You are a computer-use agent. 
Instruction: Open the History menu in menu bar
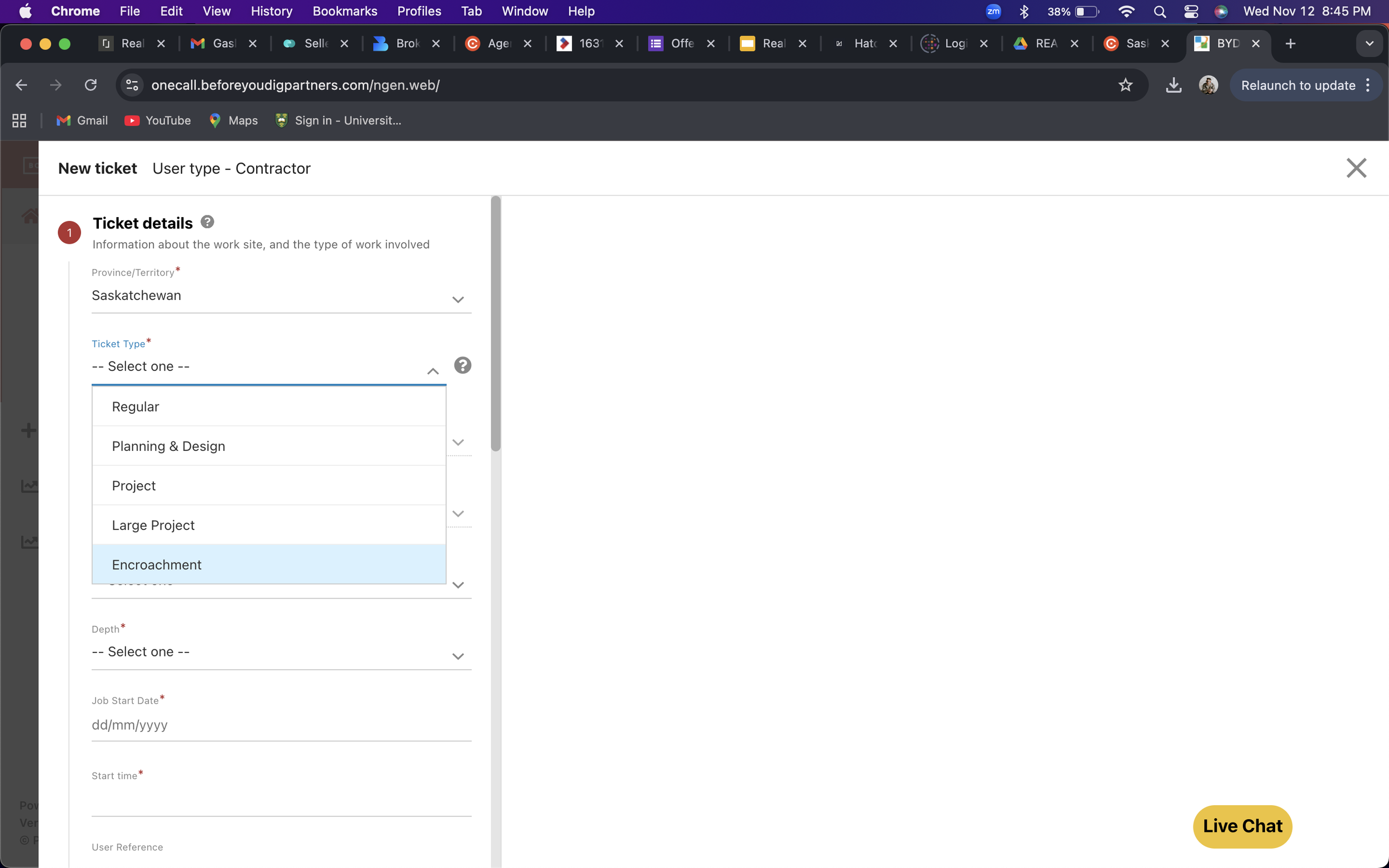click(272, 12)
